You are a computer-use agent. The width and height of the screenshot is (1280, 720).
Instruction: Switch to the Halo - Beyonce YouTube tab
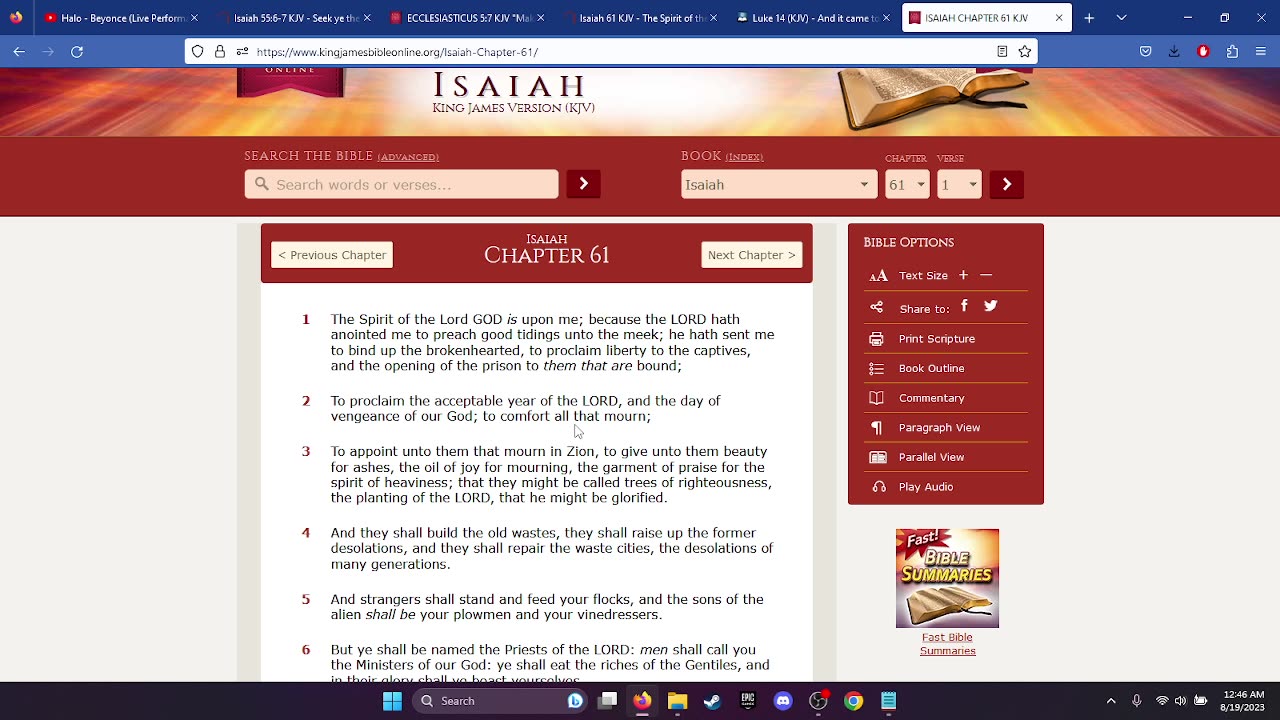coord(122,18)
